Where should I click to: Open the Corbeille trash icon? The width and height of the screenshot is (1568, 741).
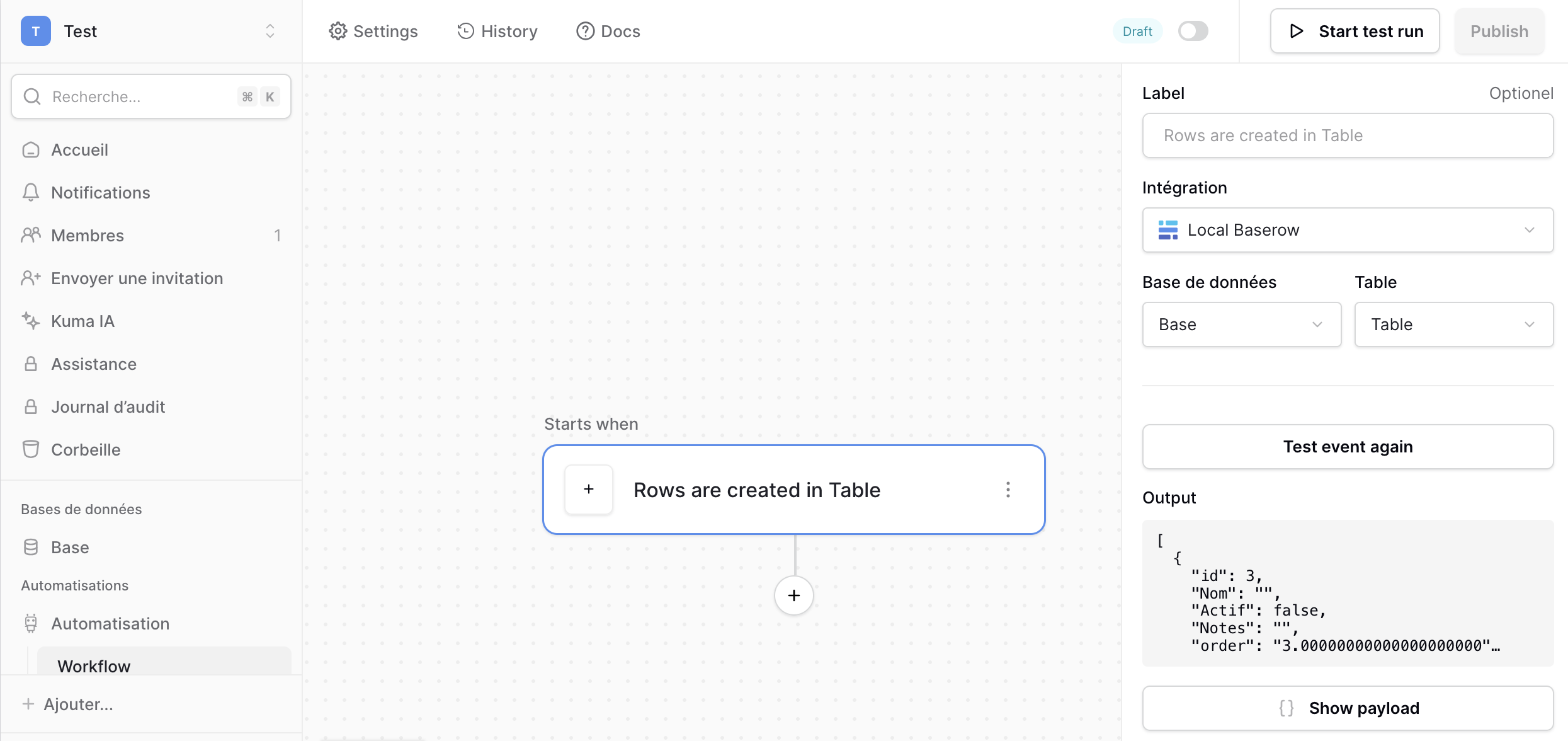coord(30,450)
